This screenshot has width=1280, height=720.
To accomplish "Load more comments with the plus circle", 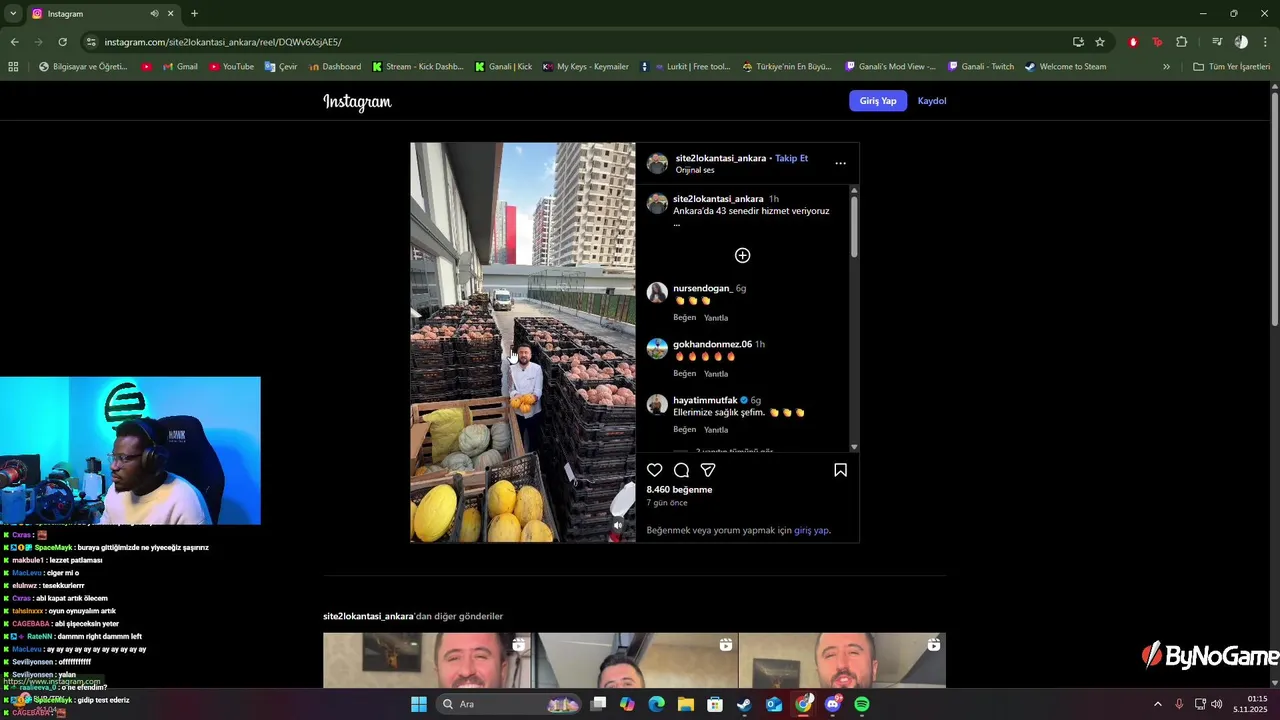I will (x=742, y=255).
